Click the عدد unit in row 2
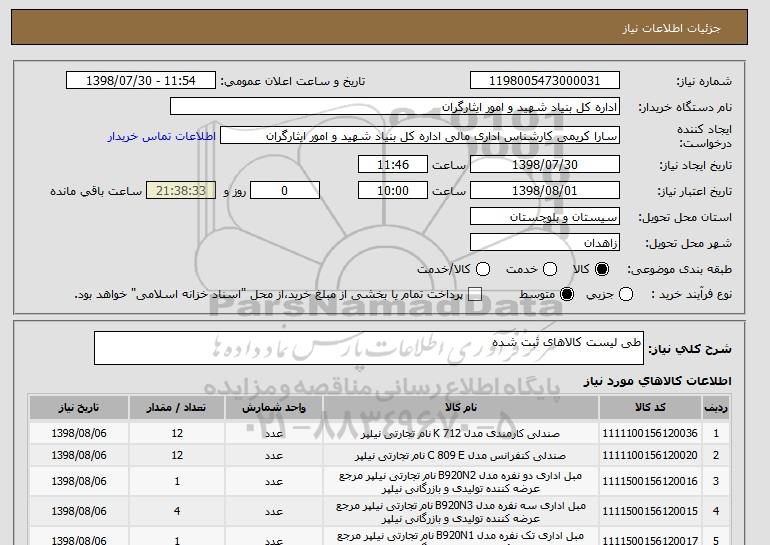Viewport: 770px width, 545px height. 274,456
